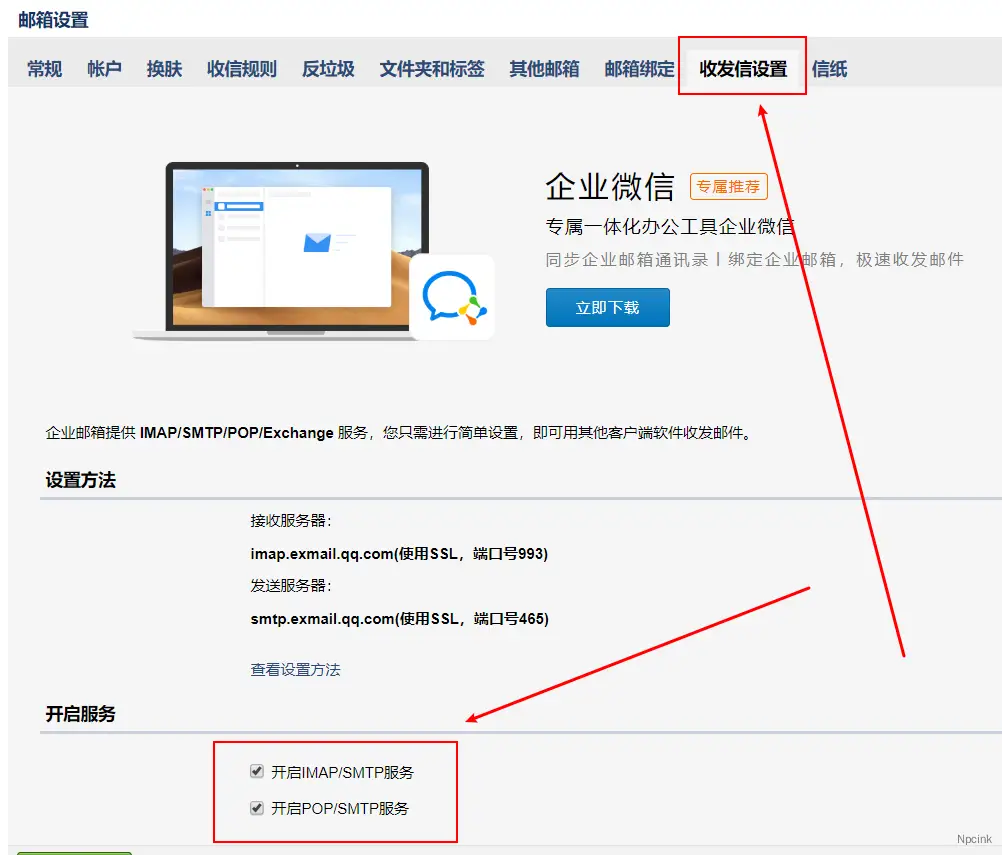Select the 反垃圾 tab
The height and width of the screenshot is (855, 1002).
pos(328,68)
